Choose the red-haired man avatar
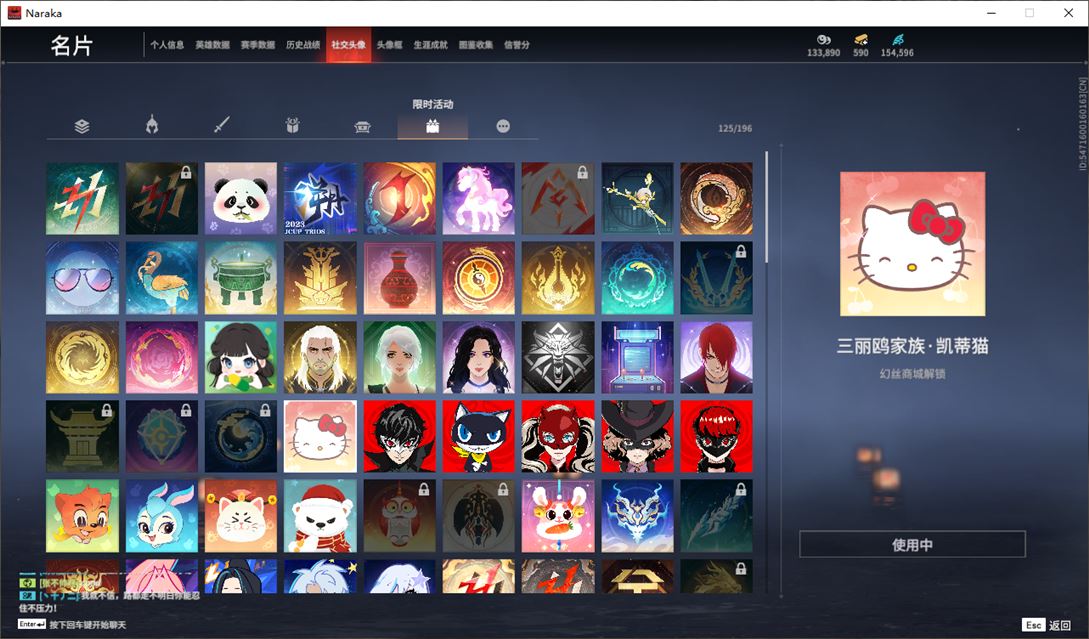1089x639 pixels. click(x=716, y=357)
